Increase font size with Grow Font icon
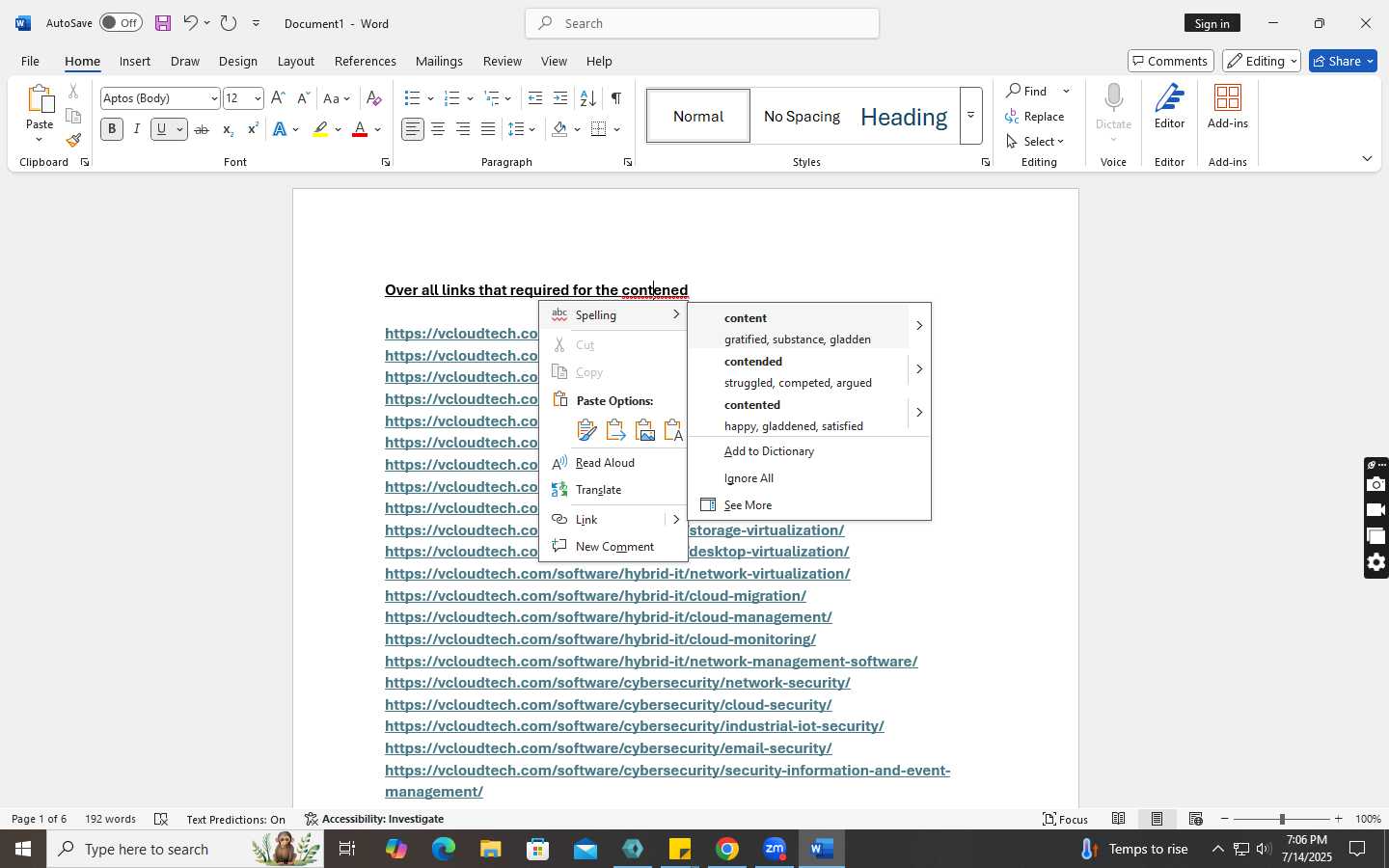1389x868 pixels. (278, 98)
